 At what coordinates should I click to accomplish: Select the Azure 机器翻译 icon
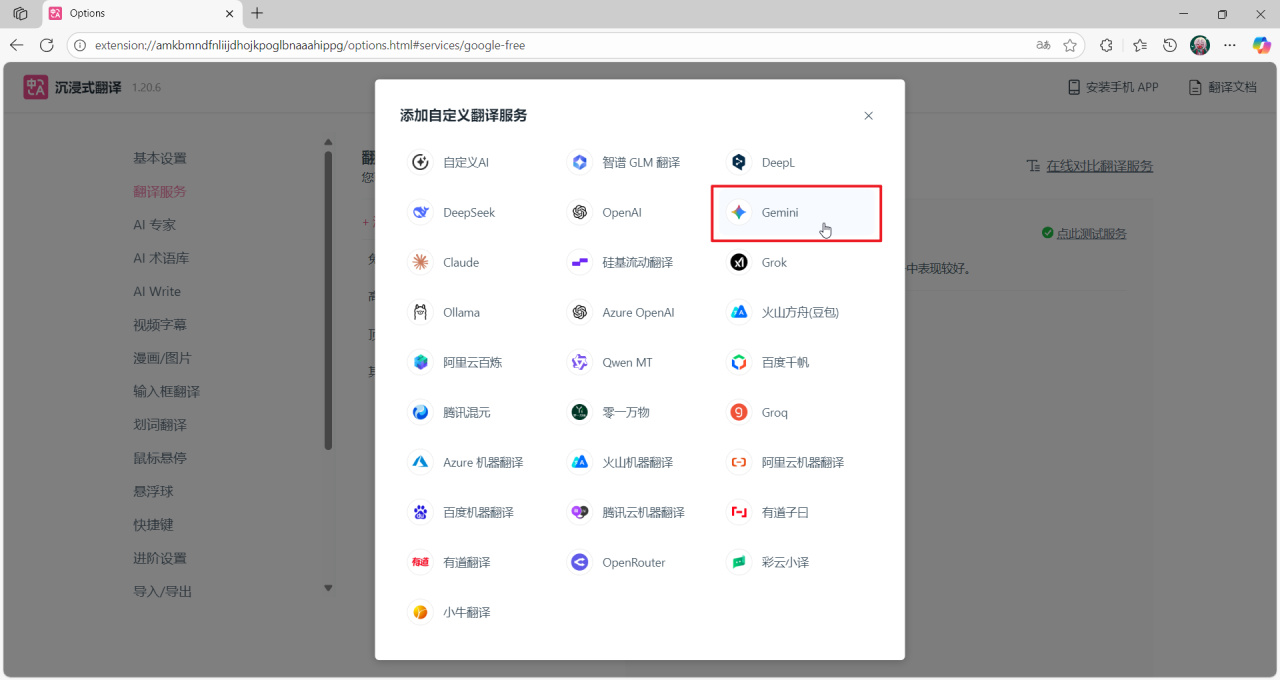coord(421,462)
